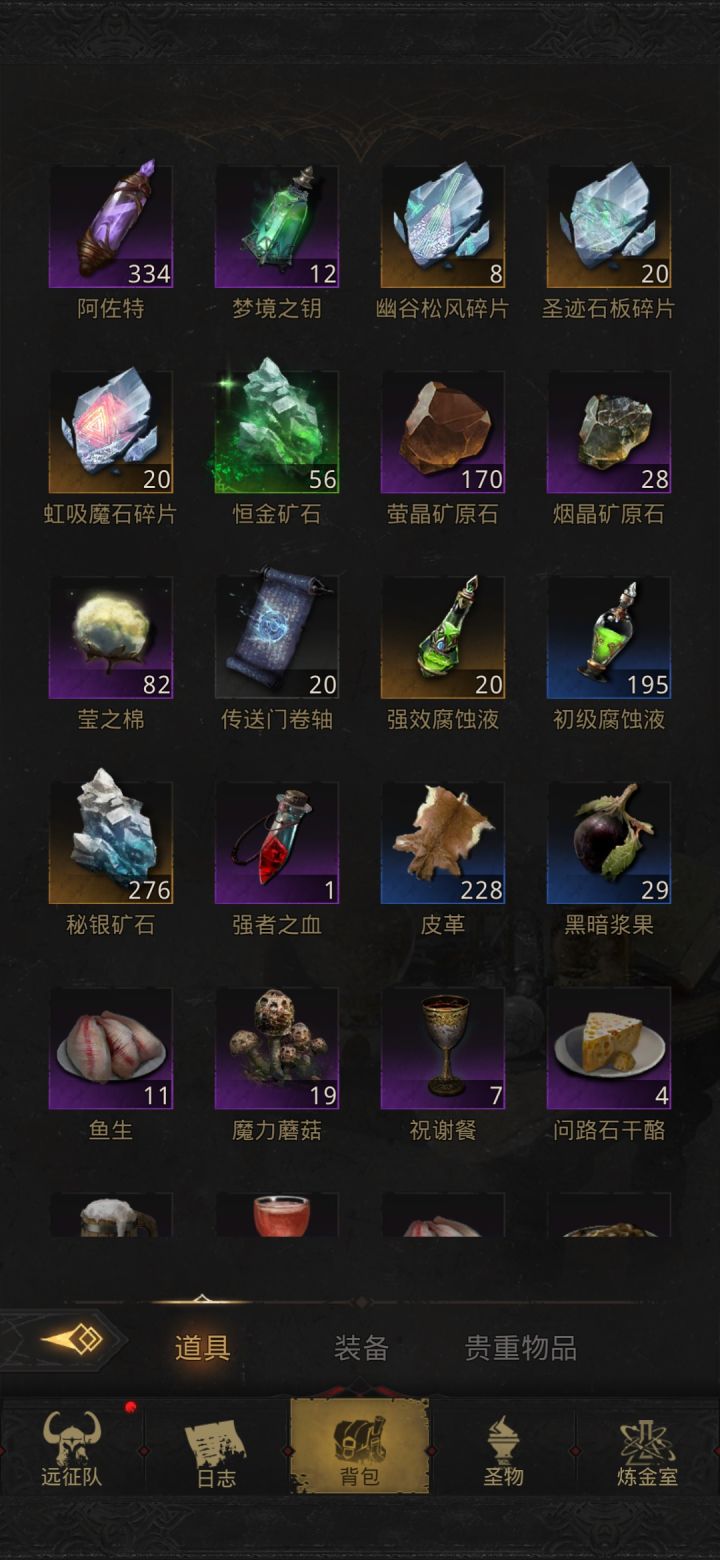Select the 初级腐蚀液 potion item
Viewport: 720px width, 1560px height.
[609, 638]
